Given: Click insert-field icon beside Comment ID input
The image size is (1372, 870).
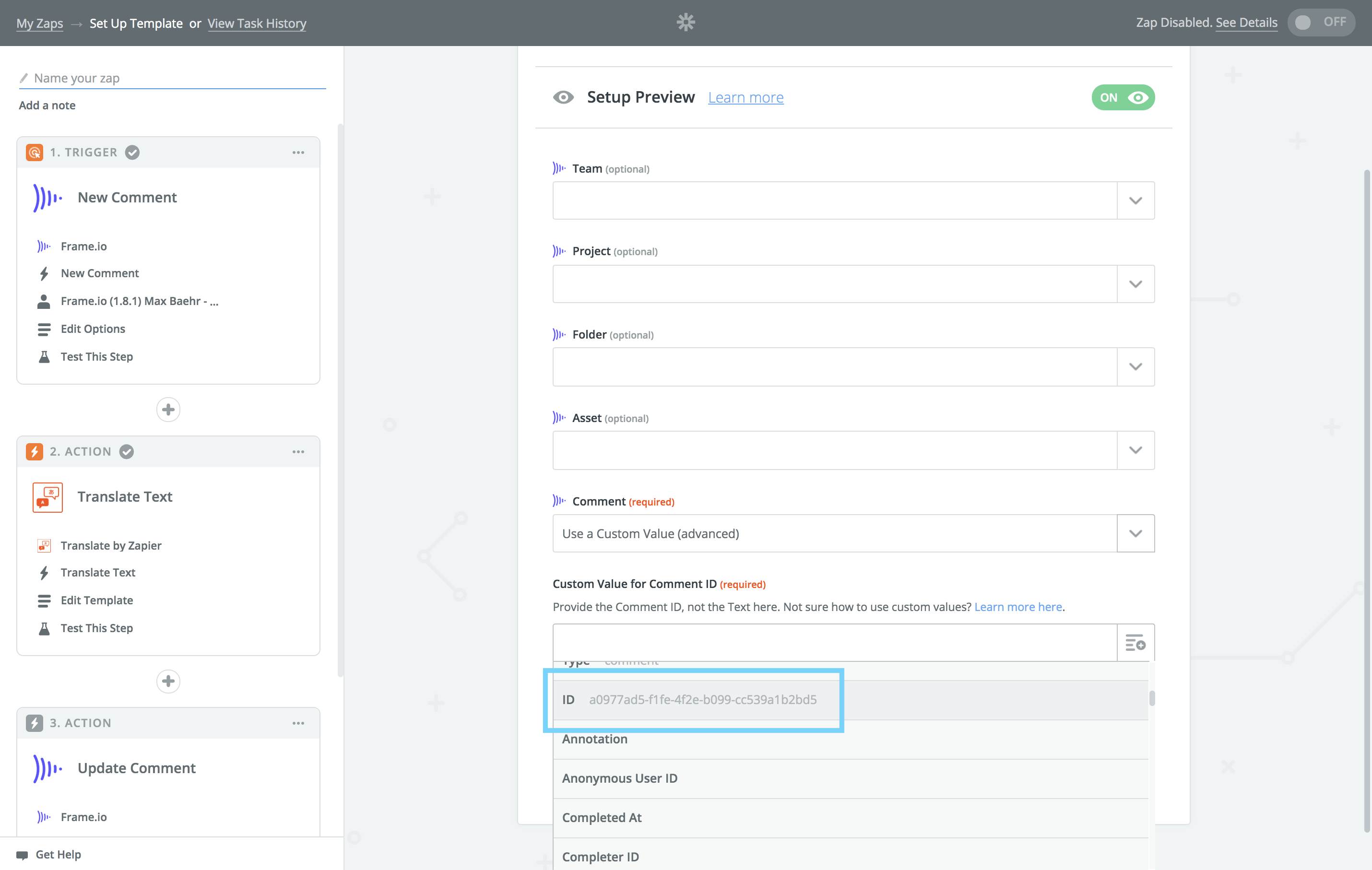Looking at the screenshot, I should pyautogui.click(x=1135, y=643).
